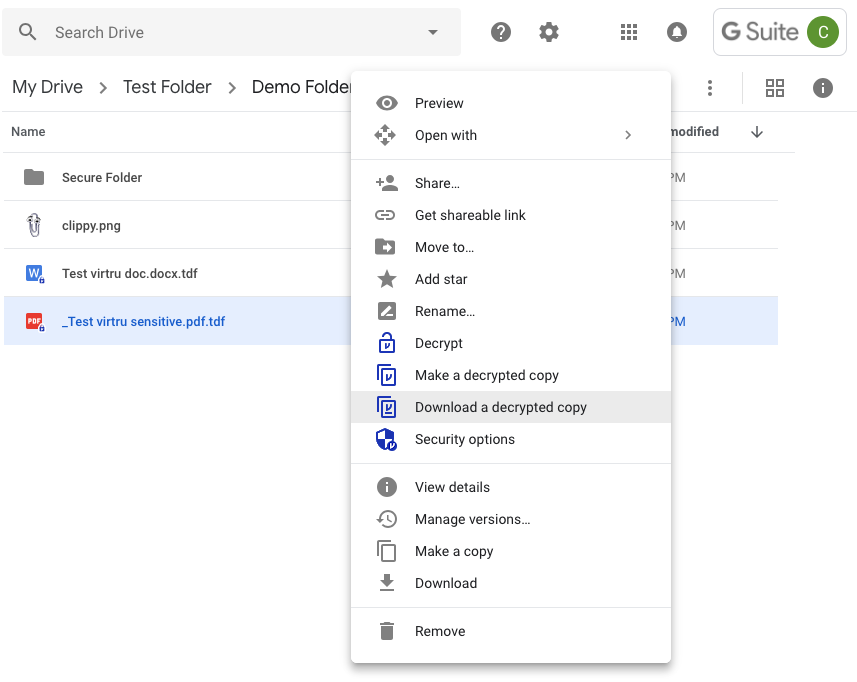The image size is (857, 682).
Task: Sort by the Name column header
Action: 28,132
